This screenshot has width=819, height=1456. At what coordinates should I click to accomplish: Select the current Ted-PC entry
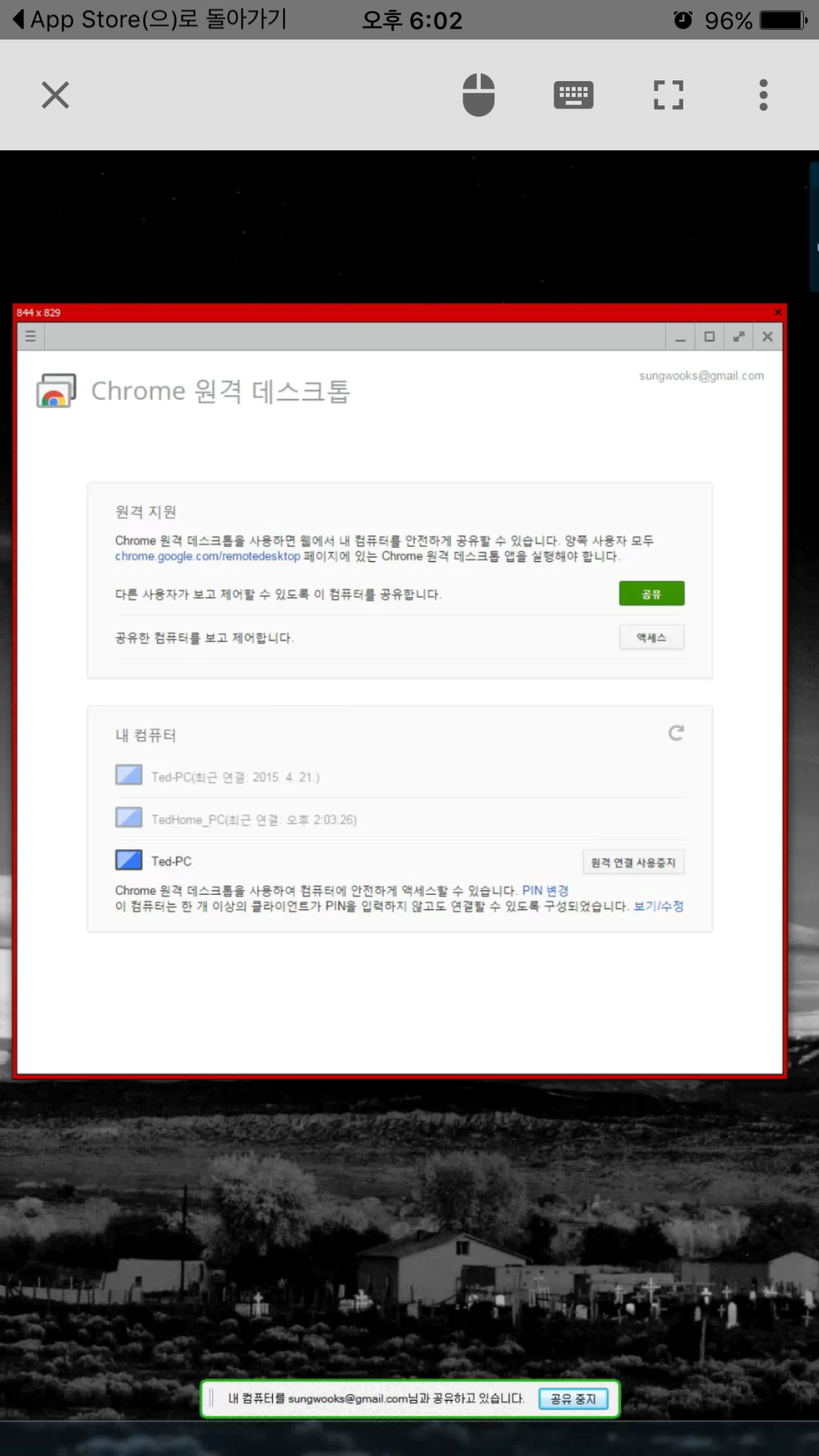click(171, 861)
